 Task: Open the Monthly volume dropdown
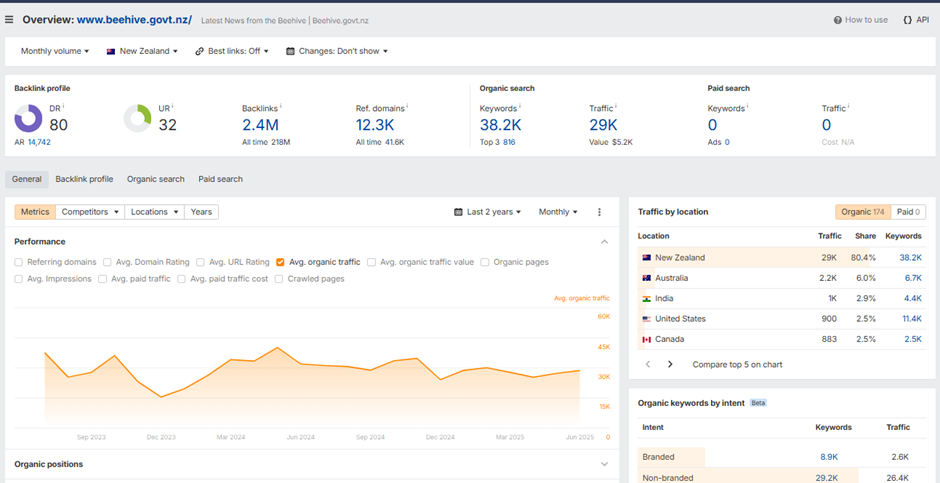click(x=55, y=52)
